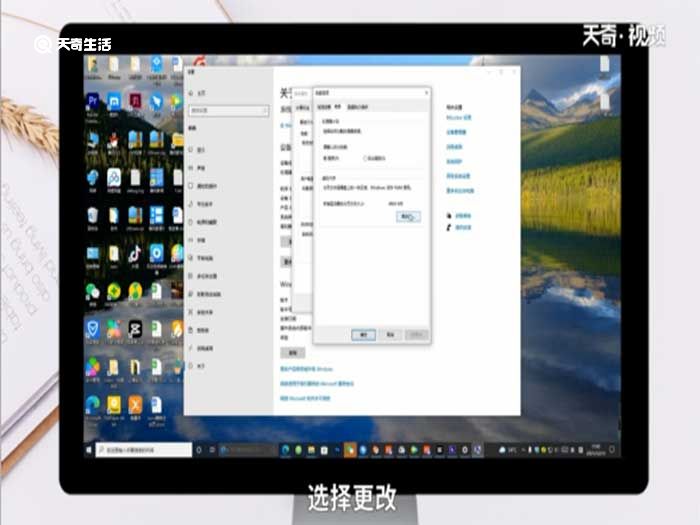Click the Cortana circle on the taskbar
The width and height of the screenshot is (700, 525).
[199, 450]
